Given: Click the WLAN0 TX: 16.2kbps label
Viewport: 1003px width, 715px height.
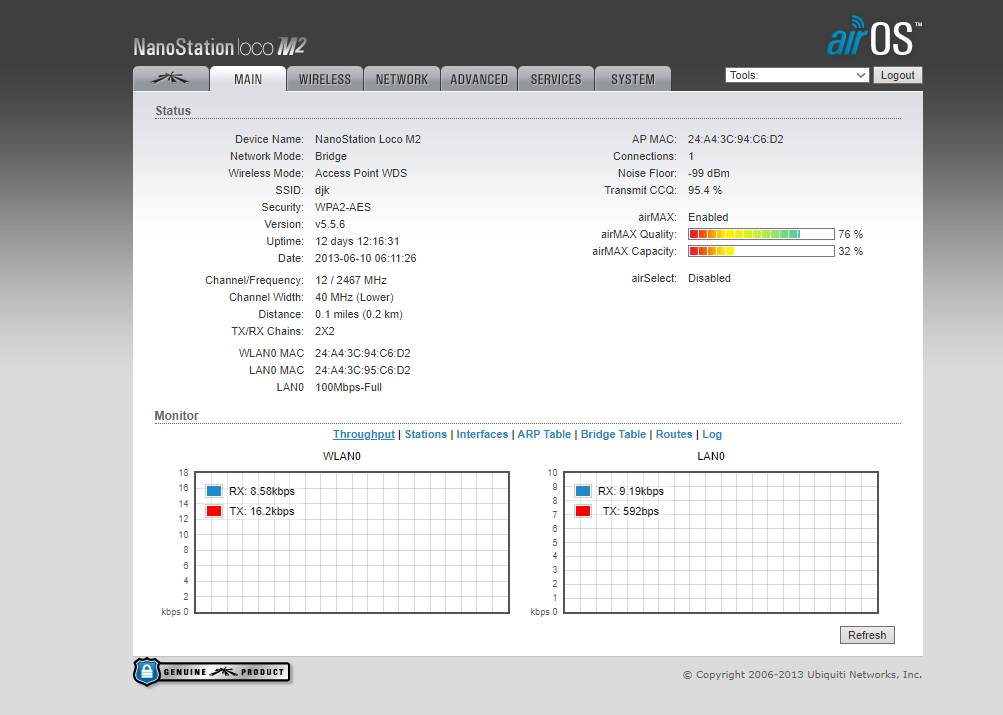Looking at the screenshot, I should point(262,511).
